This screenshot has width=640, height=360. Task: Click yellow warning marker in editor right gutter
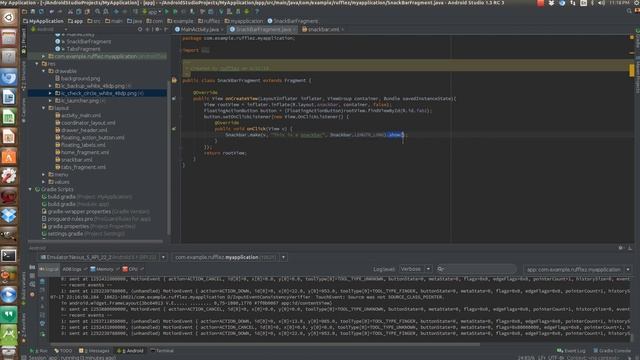[x=632, y=70]
